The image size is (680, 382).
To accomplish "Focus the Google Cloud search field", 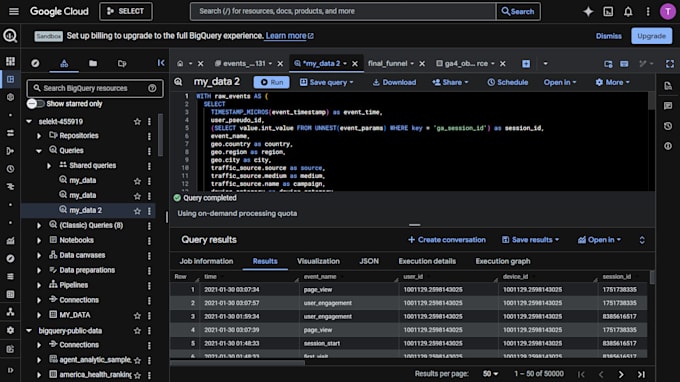I will click(x=343, y=11).
